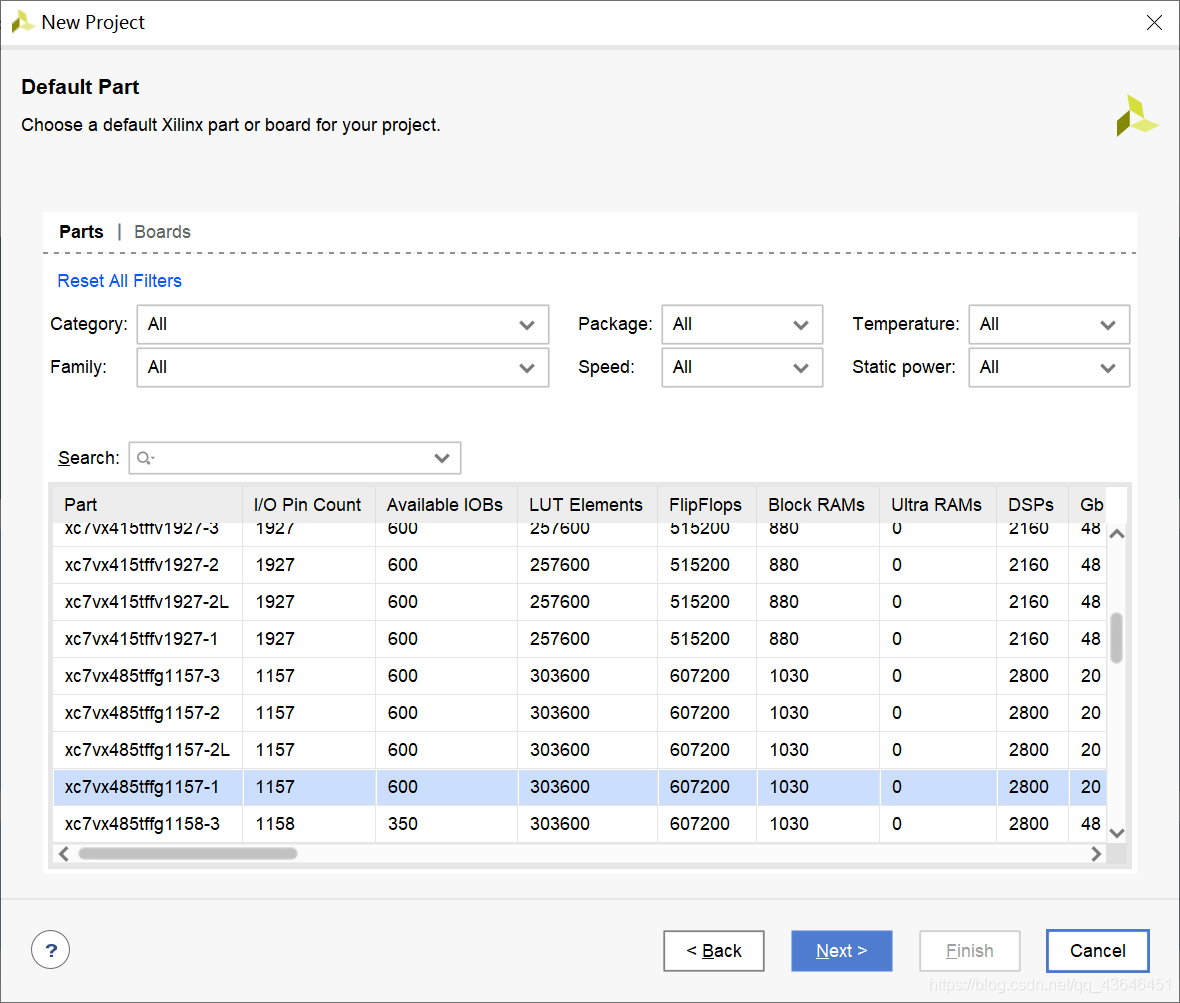This screenshot has height=1003, width=1180.
Task: Open the Static power dropdown
Action: click(x=1049, y=367)
